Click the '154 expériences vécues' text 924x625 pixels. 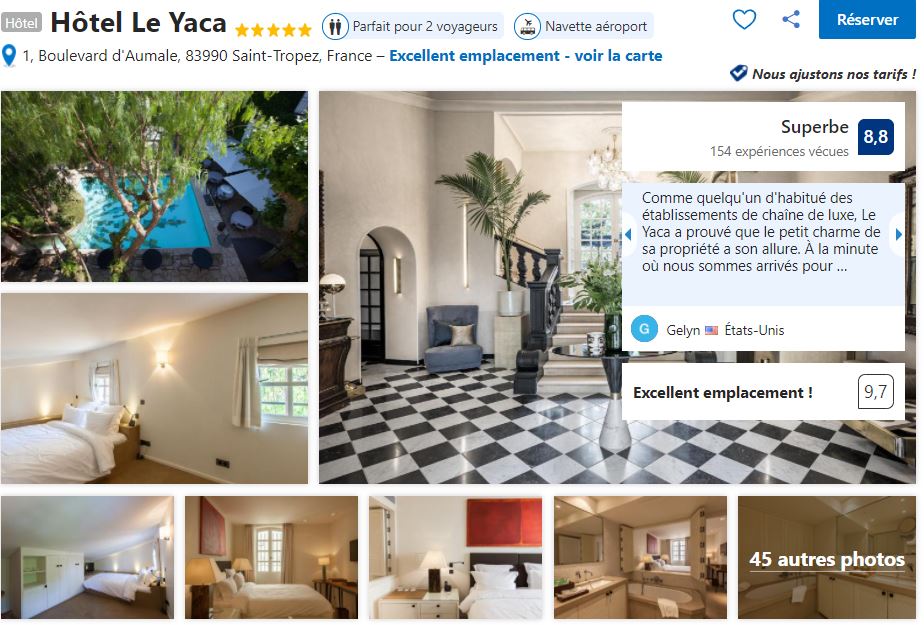pos(779,151)
